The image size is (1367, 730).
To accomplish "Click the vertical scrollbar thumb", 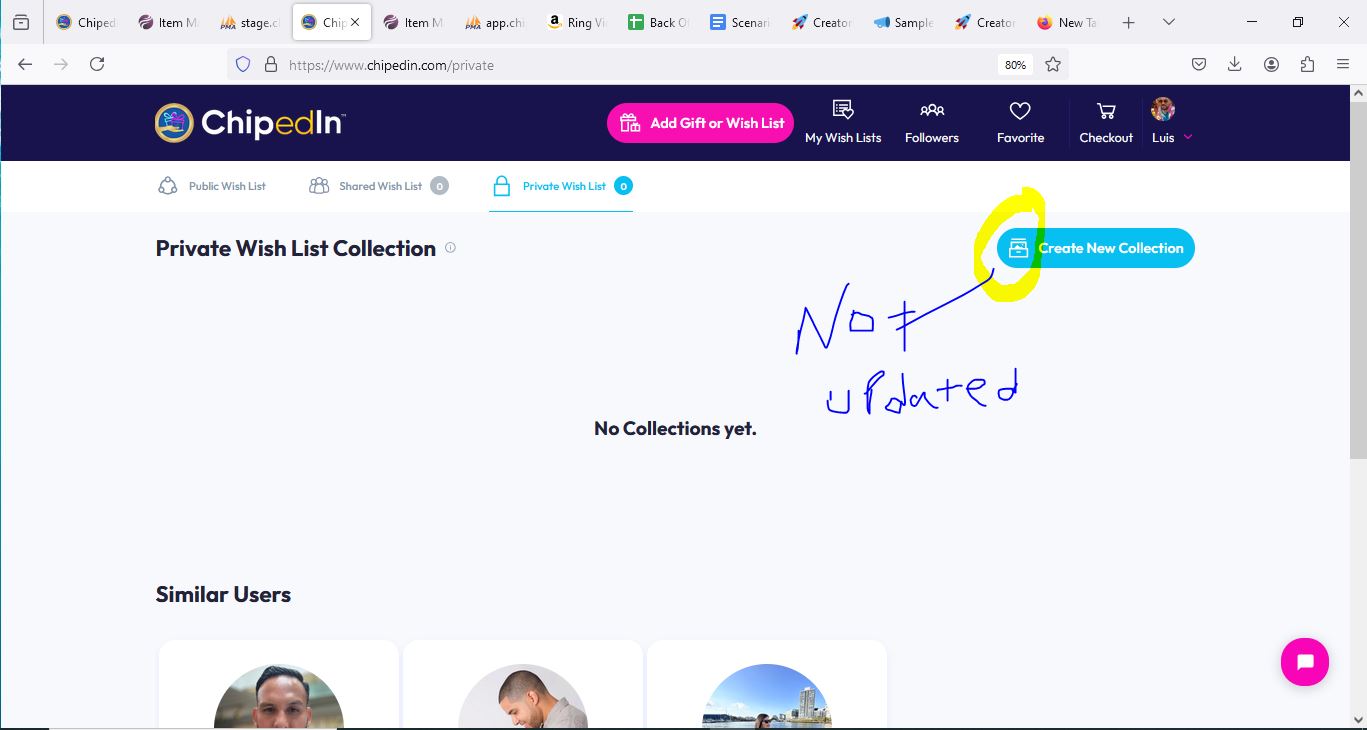I will point(1358,280).
